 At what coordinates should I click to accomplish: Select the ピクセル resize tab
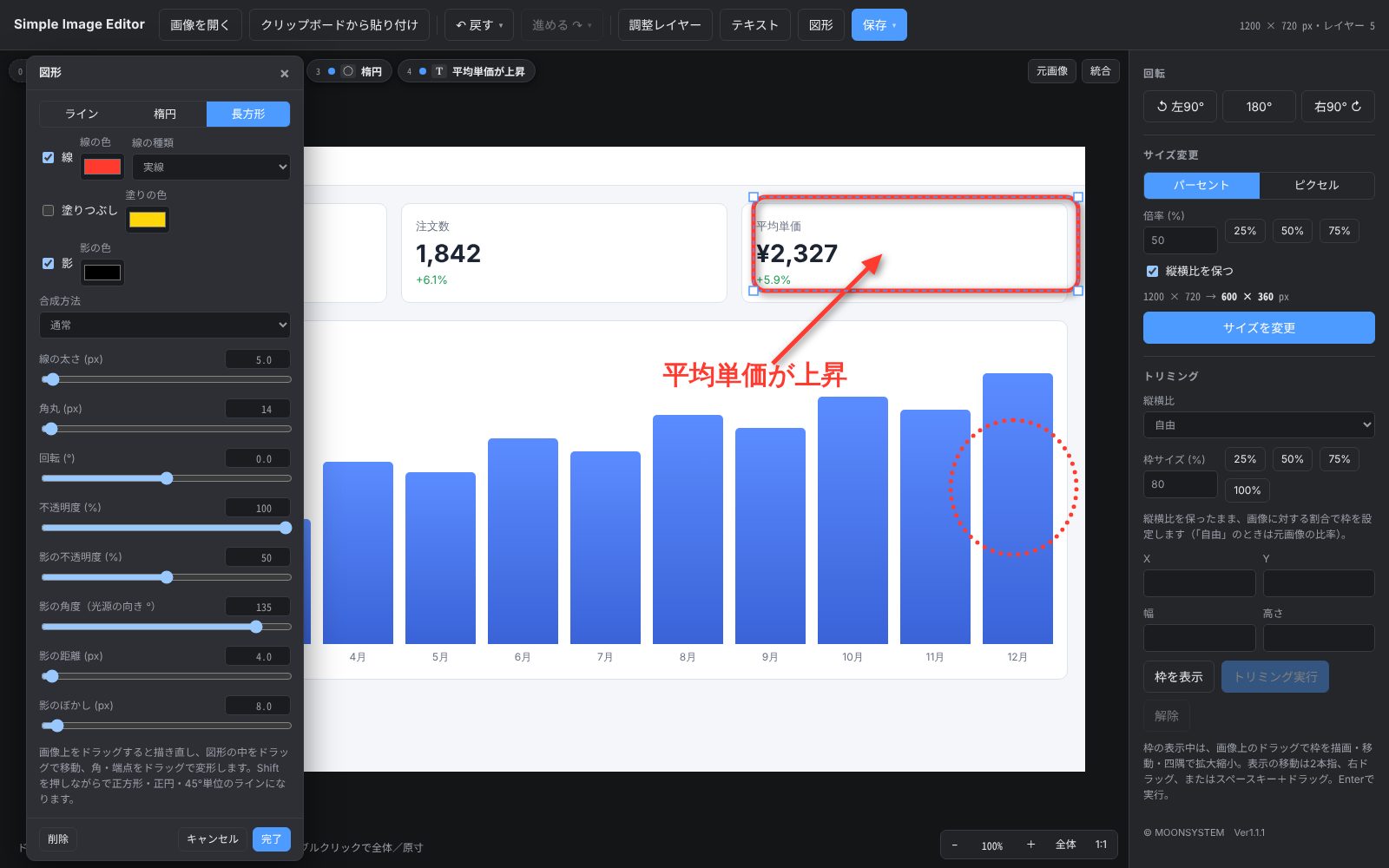point(1317,185)
